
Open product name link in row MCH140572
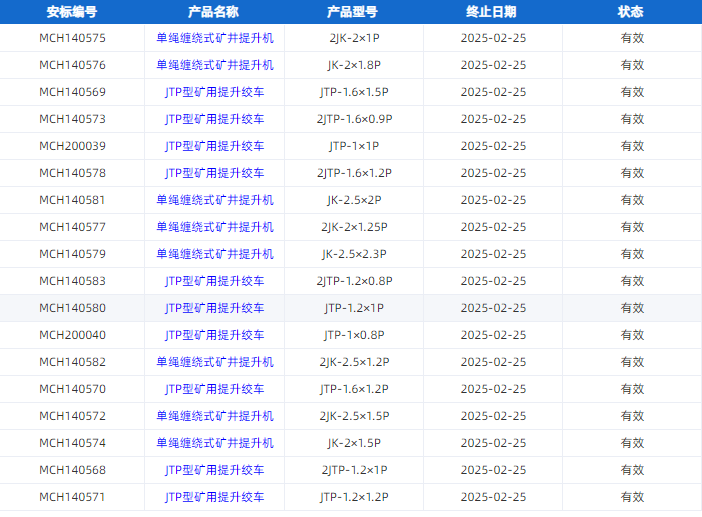(x=214, y=416)
